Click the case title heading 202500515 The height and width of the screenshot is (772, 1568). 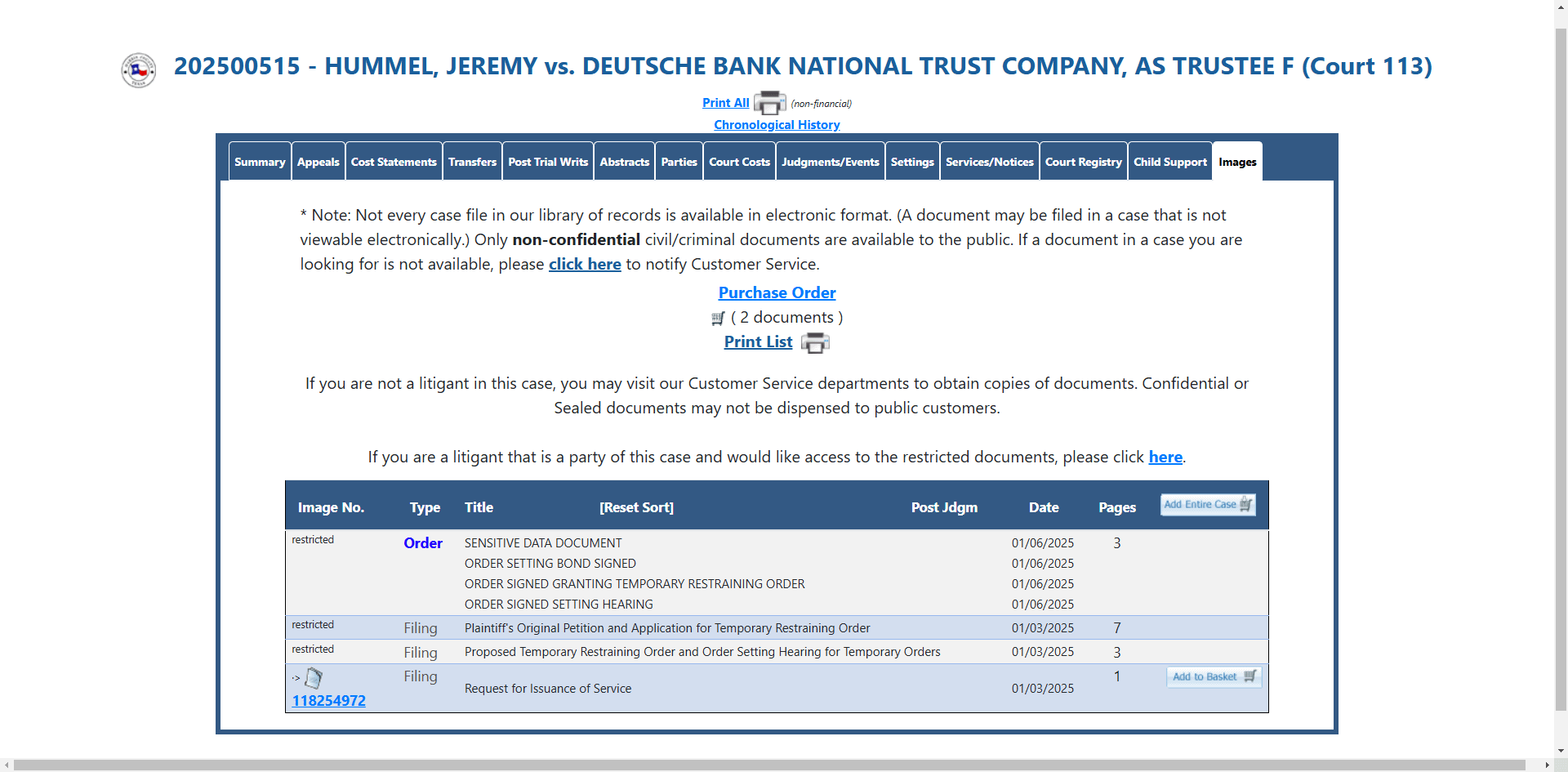(x=803, y=66)
